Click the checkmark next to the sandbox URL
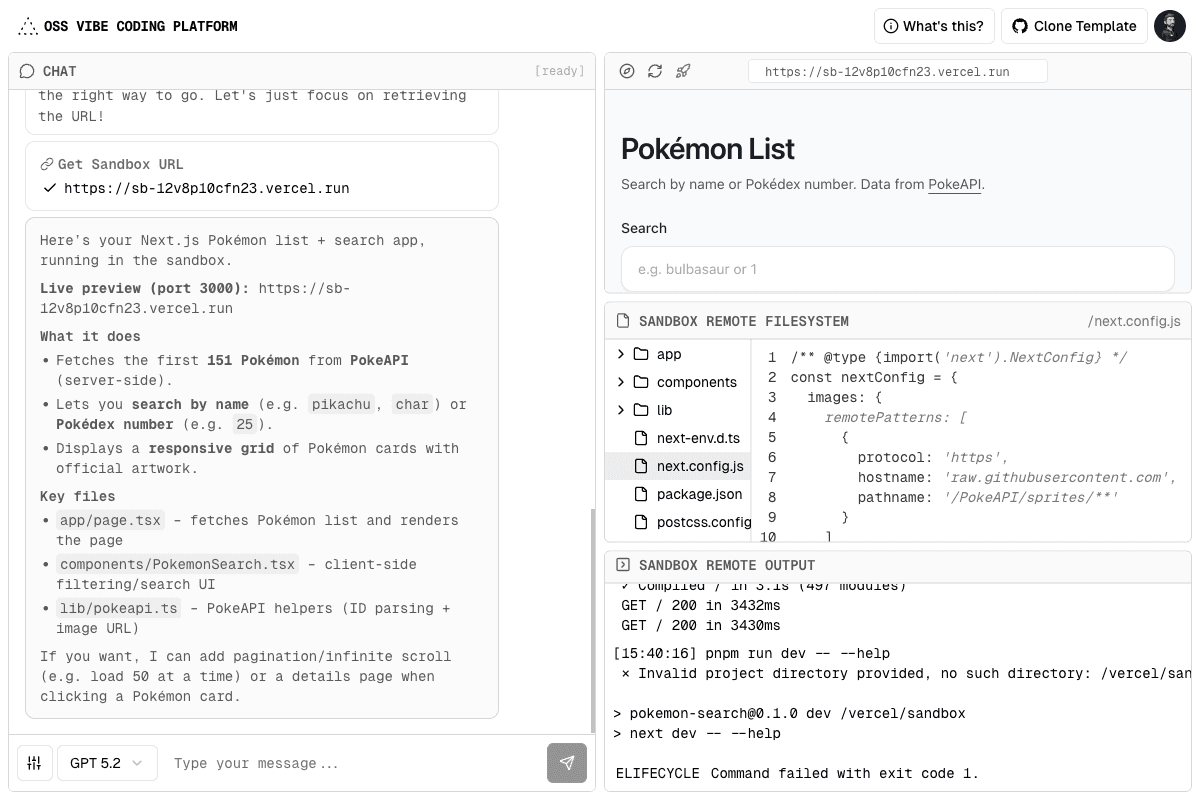Image resolution: width=1200 pixels, height=800 pixels. click(x=50, y=188)
